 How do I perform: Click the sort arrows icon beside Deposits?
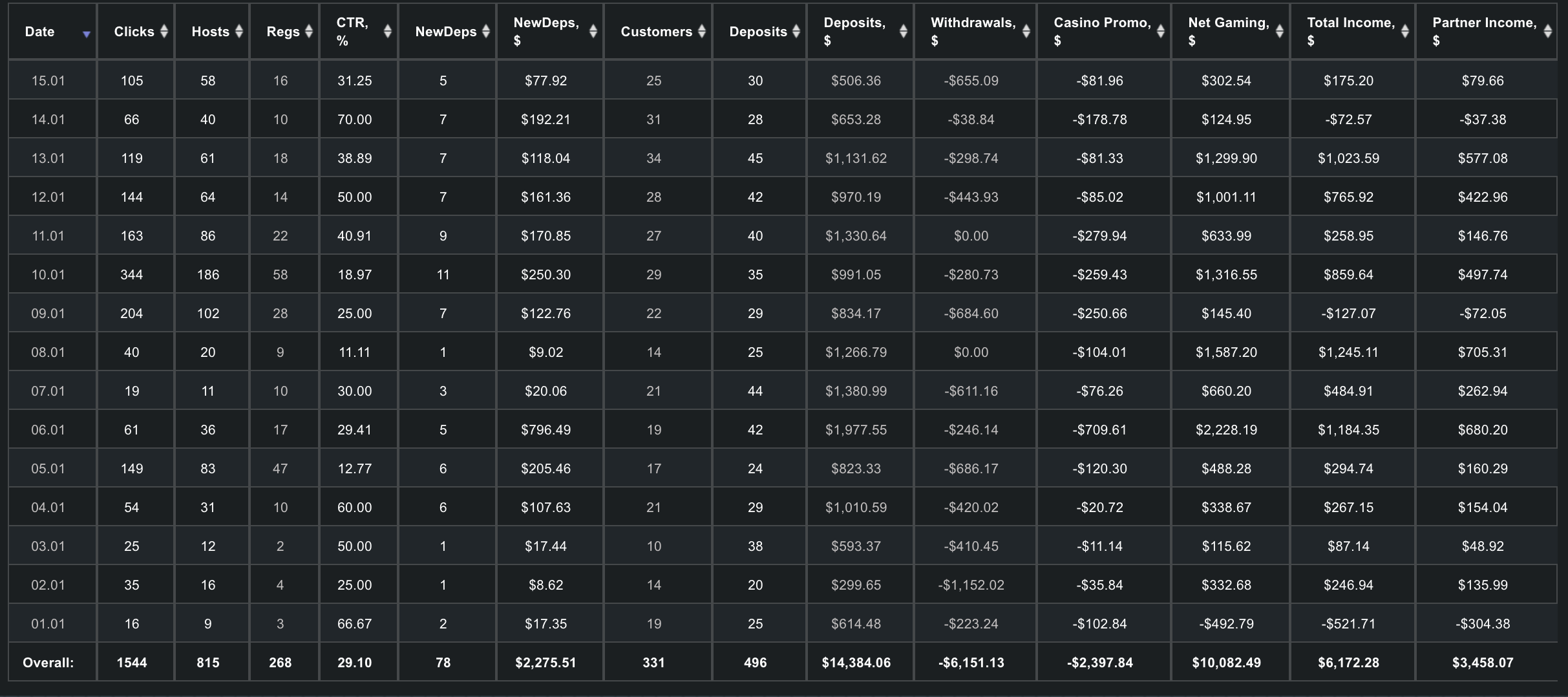point(796,31)
